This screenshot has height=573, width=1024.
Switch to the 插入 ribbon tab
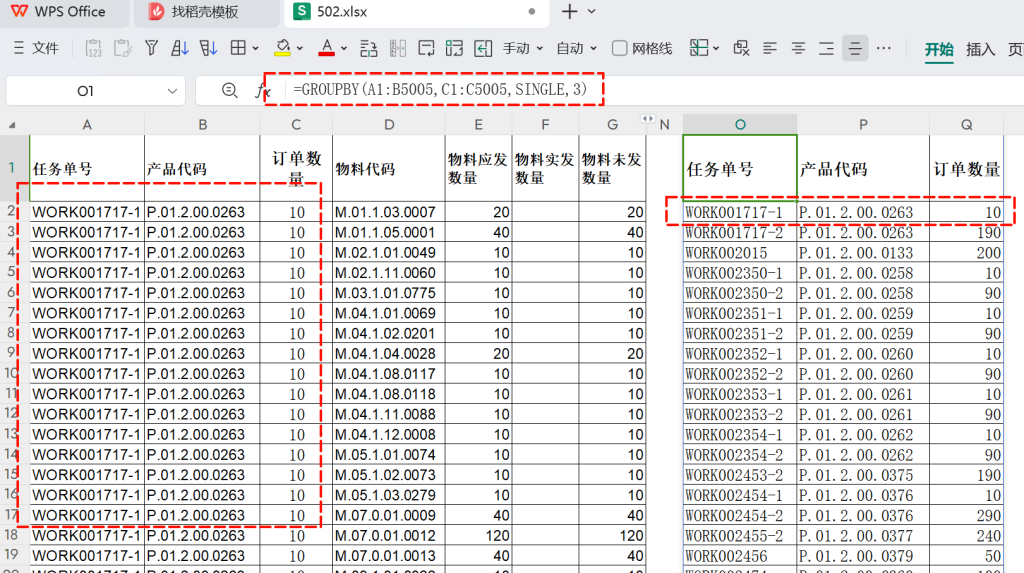click(x=980, y=50)
